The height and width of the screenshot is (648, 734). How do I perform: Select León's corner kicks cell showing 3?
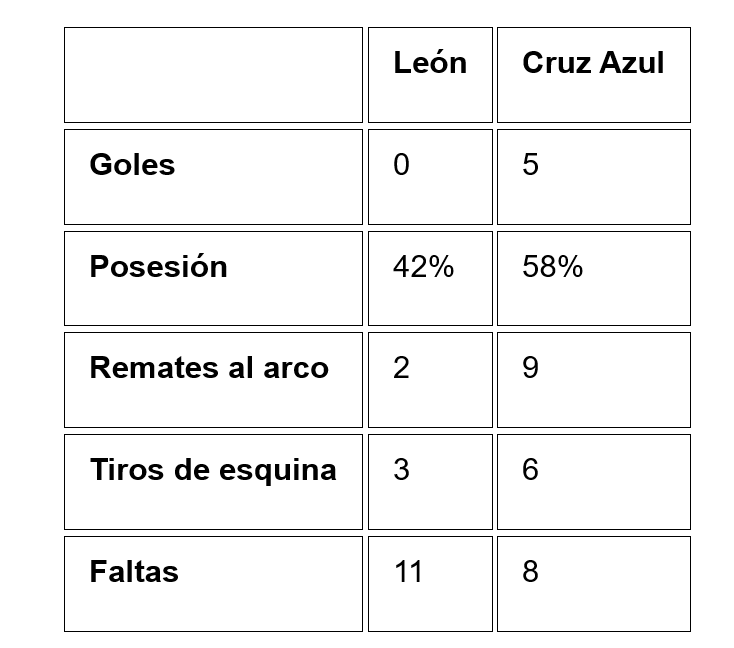pyautogui.click(x=430, y=482)
